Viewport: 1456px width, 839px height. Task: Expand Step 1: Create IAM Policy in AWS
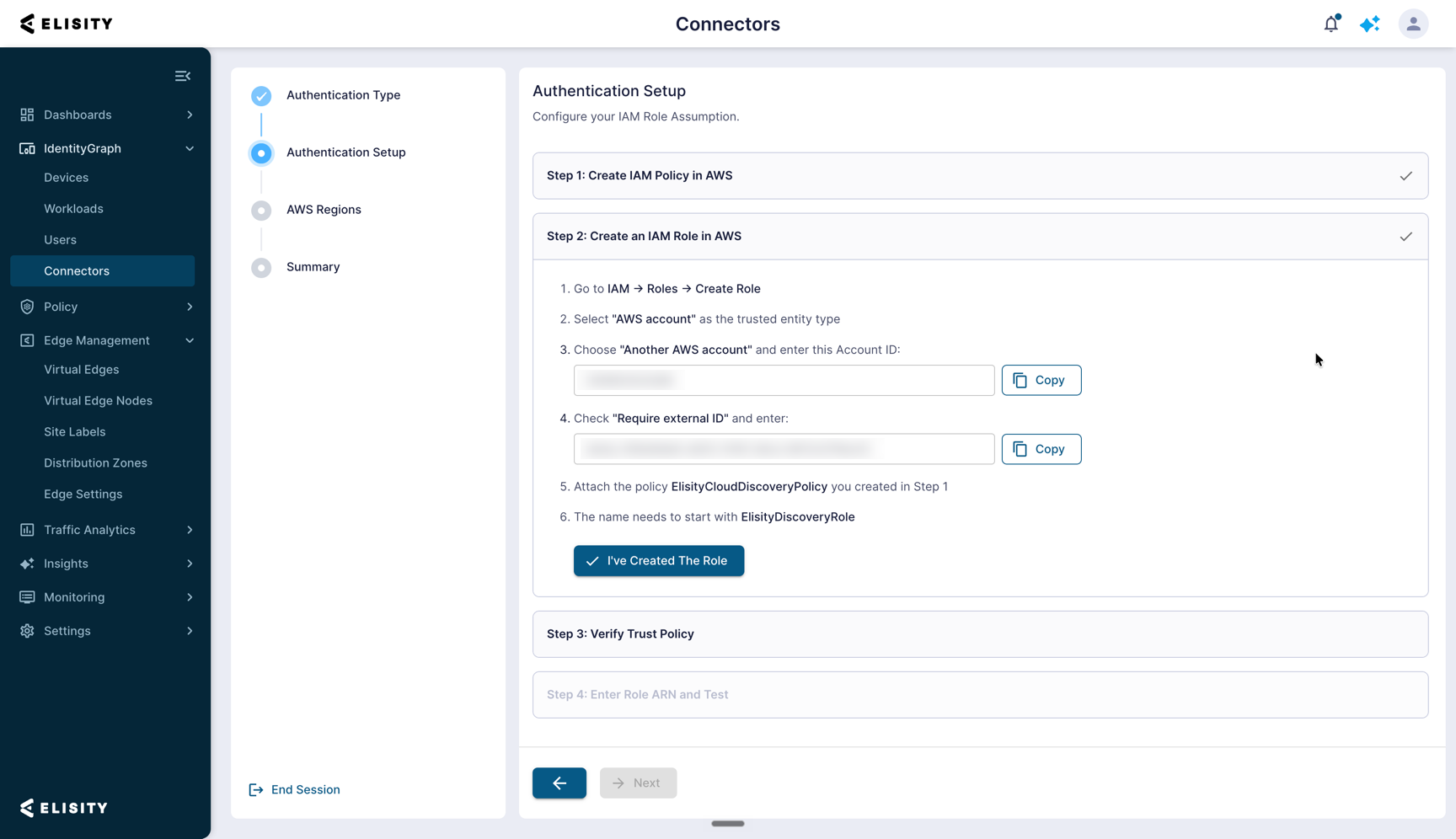980,175
